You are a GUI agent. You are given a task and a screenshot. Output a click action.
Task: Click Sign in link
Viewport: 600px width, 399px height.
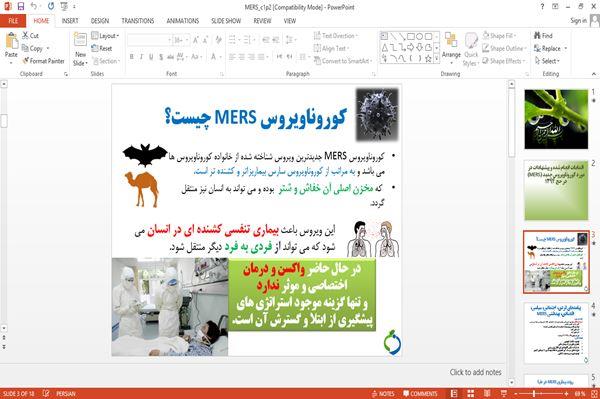coord(578,20)
